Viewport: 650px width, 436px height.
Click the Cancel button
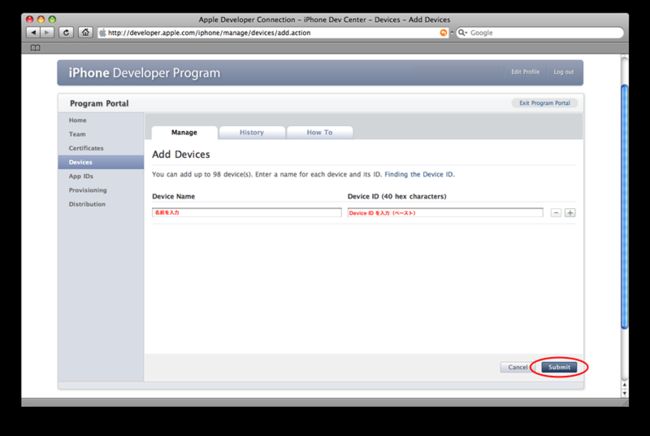[517, 367]
